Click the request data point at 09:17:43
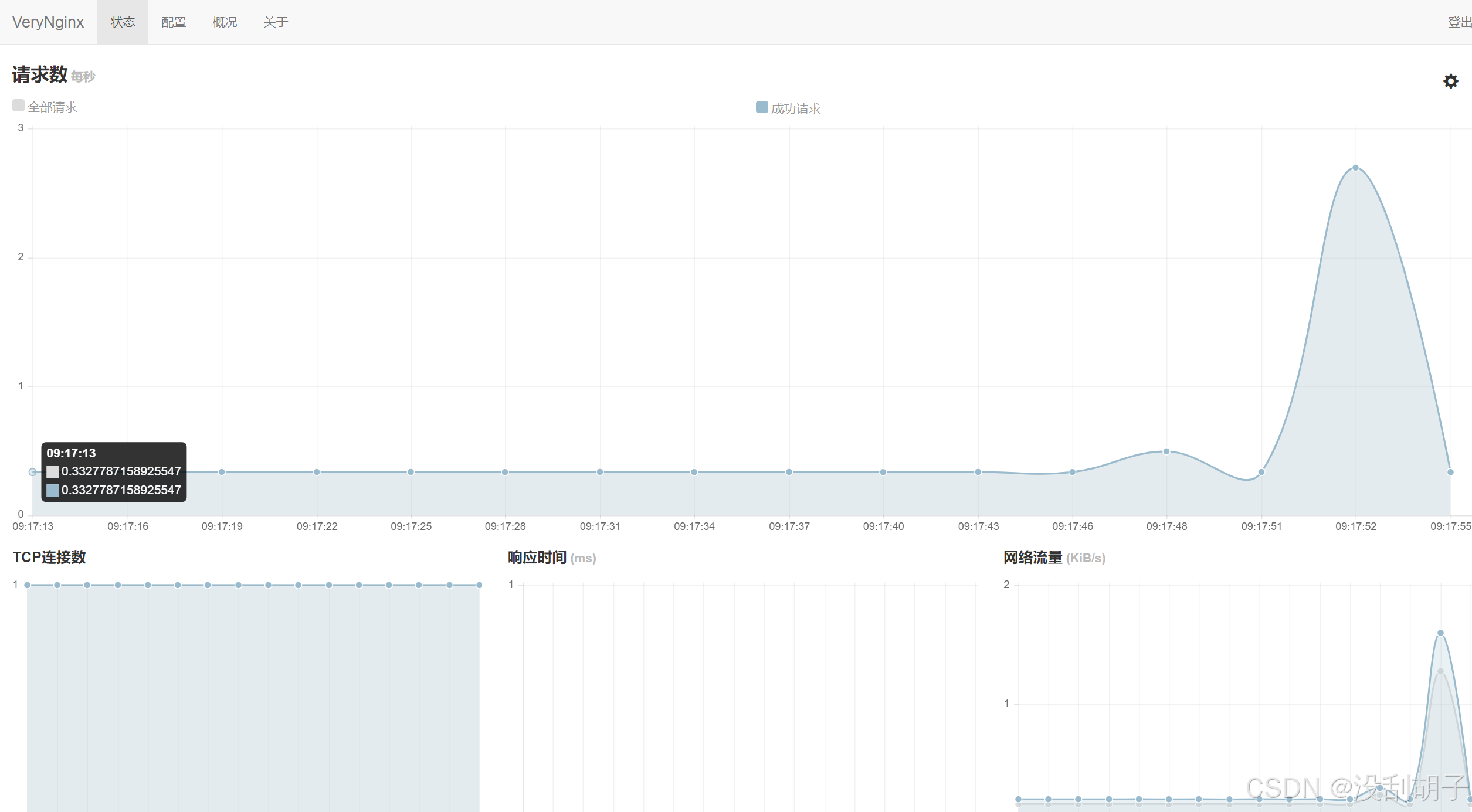The width and height of the screenshot is (1472, 812). tap(978, 472)
